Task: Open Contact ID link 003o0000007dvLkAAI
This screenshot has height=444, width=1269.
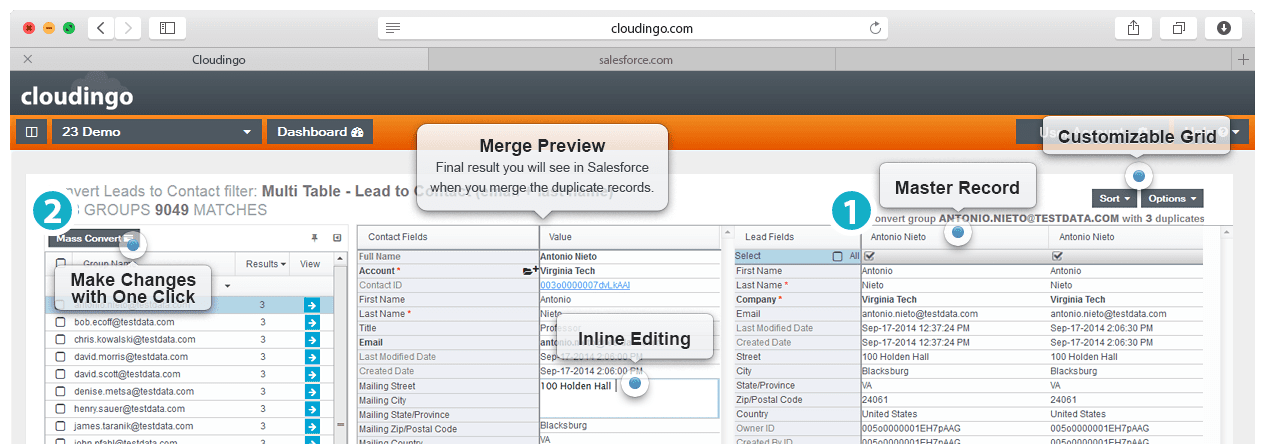Action: (x=587, y=285)
